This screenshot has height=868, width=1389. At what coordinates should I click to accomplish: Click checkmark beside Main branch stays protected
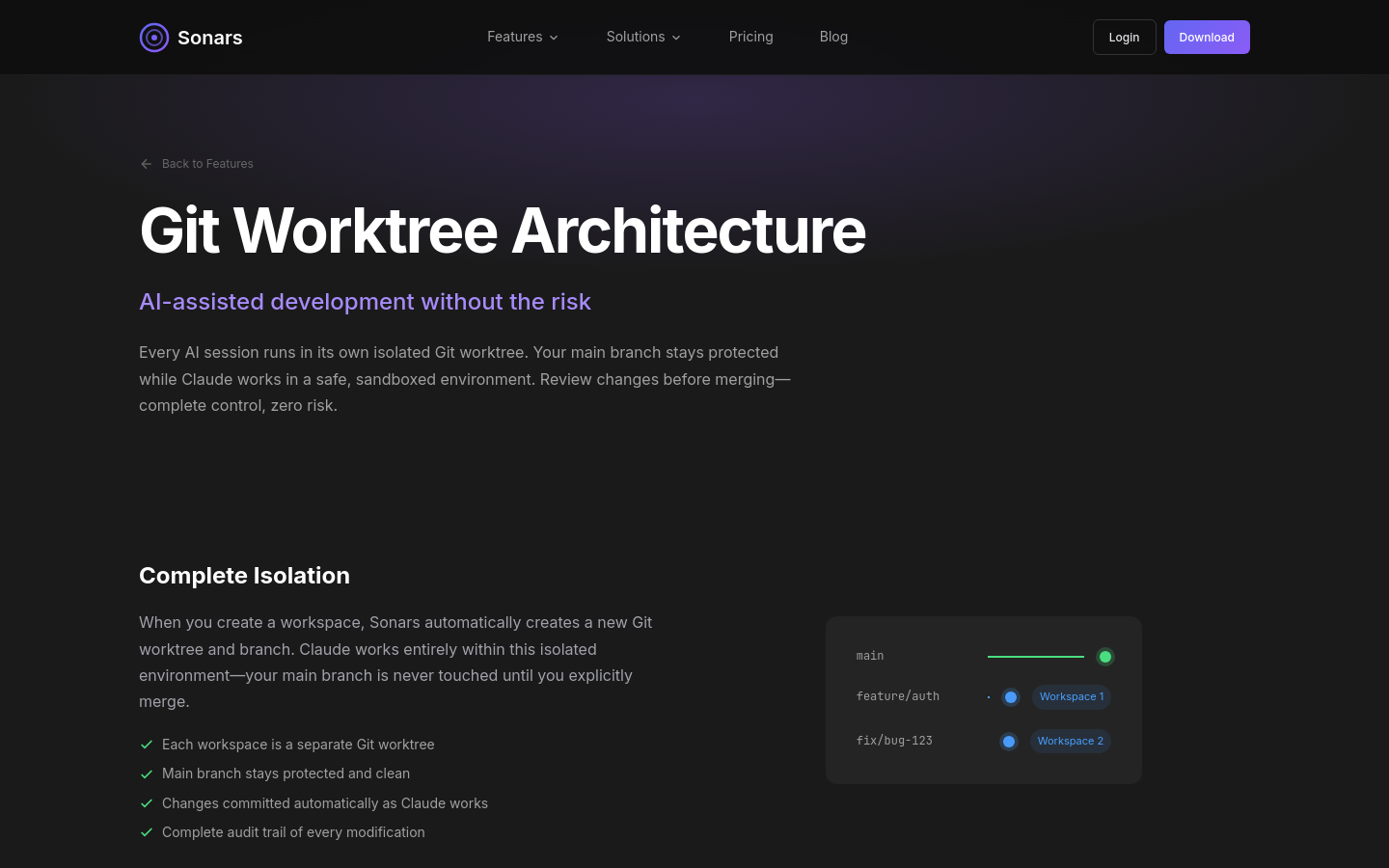pyautogui.click(x=147, y=773)
